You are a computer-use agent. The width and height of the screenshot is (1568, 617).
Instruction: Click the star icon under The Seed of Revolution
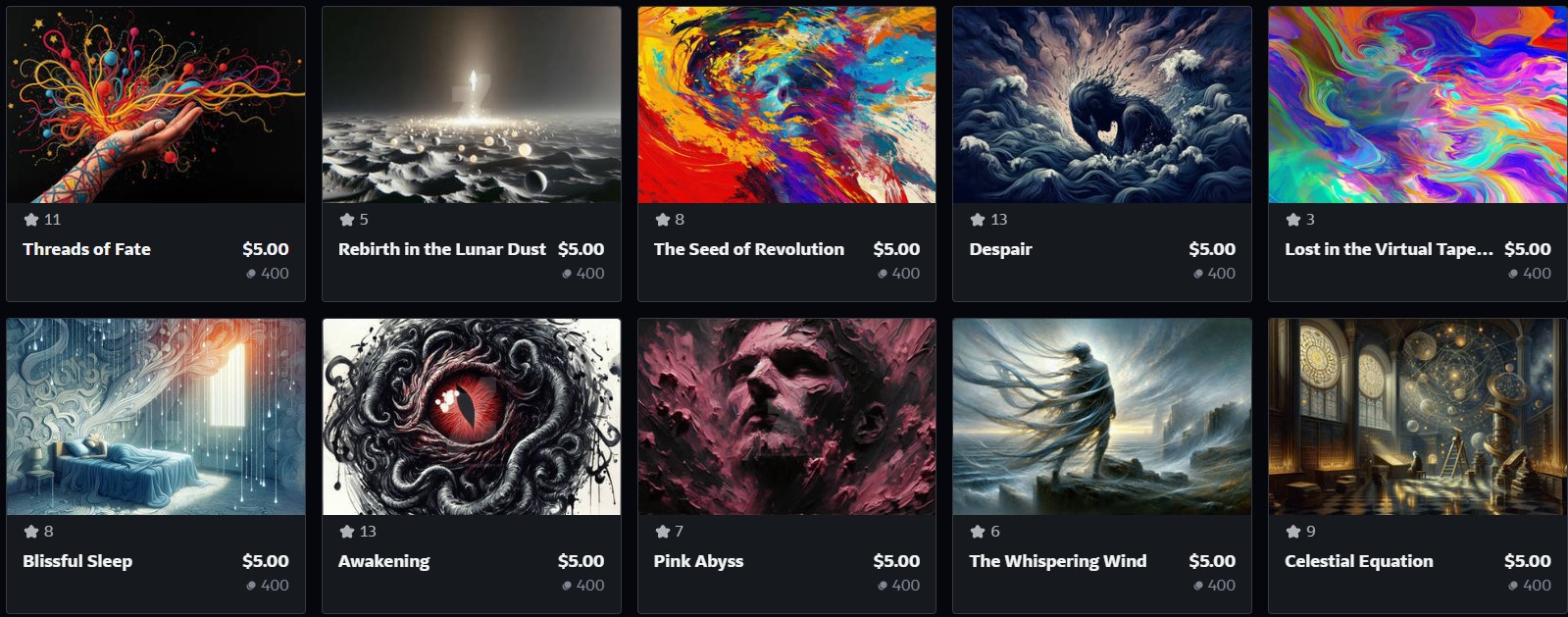(x=663, y=220)
